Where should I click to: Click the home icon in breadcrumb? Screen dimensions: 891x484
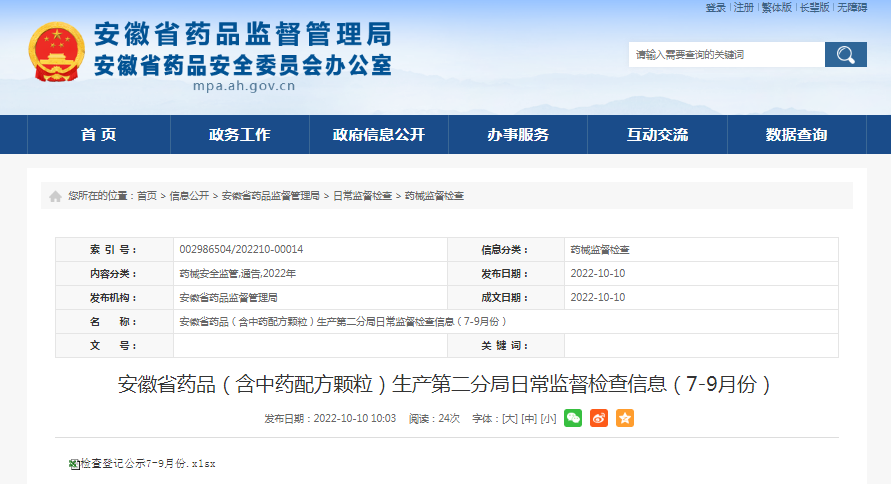coord(55,197)
